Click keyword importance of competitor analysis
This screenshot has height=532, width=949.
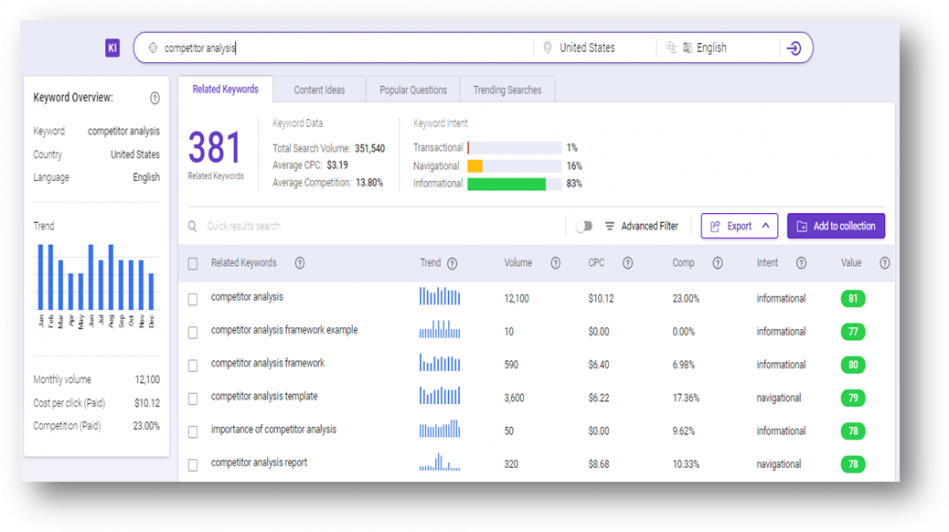click(274, 430)
